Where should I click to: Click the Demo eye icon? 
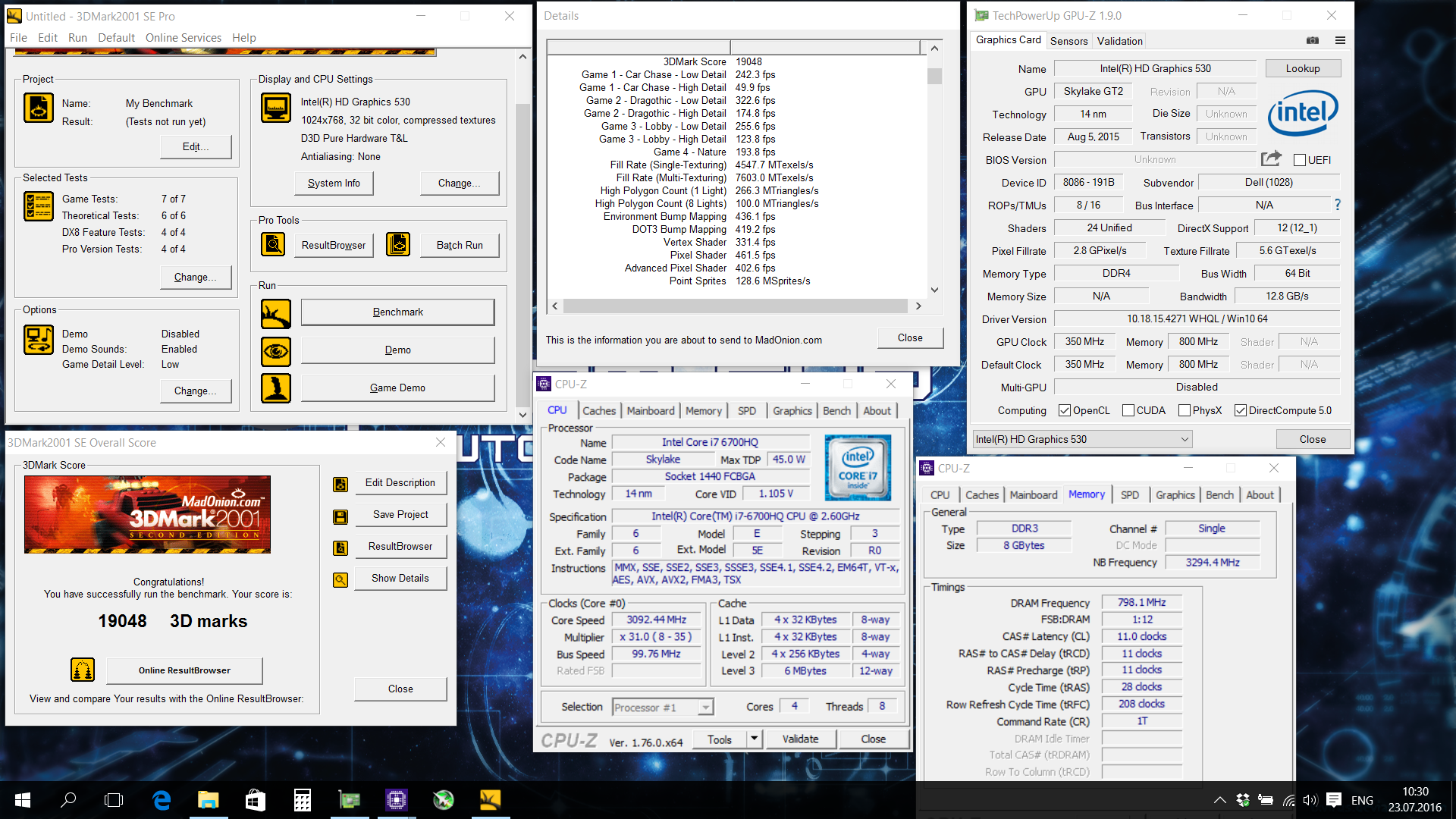coord(276,352)
